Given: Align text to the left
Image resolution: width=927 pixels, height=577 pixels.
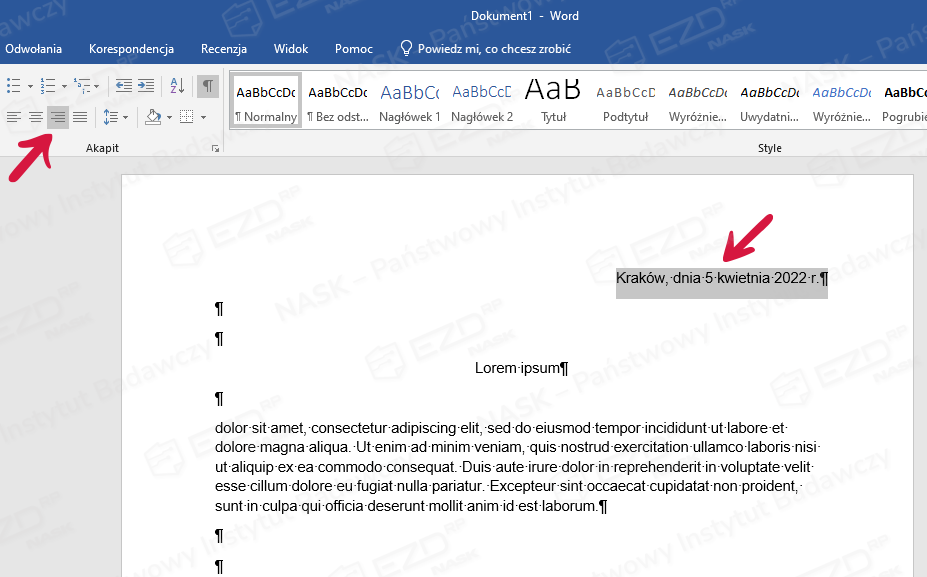Looking at the screenshot, I should click(13, 118).
